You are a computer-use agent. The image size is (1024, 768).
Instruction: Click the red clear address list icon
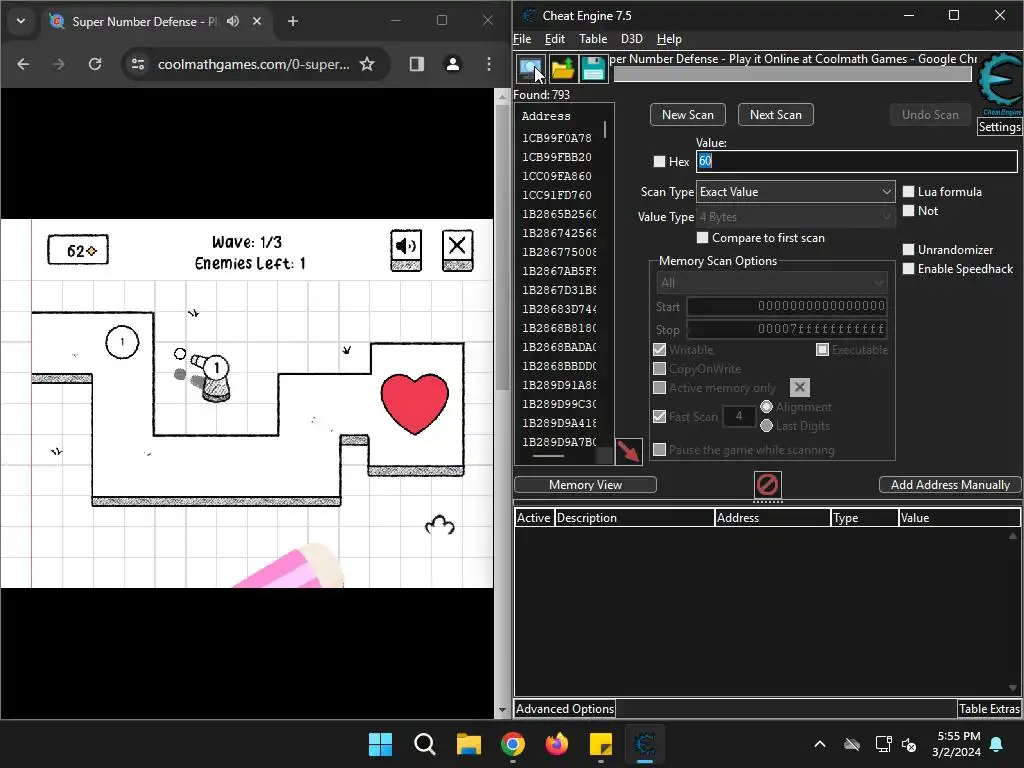pos(767,485)
